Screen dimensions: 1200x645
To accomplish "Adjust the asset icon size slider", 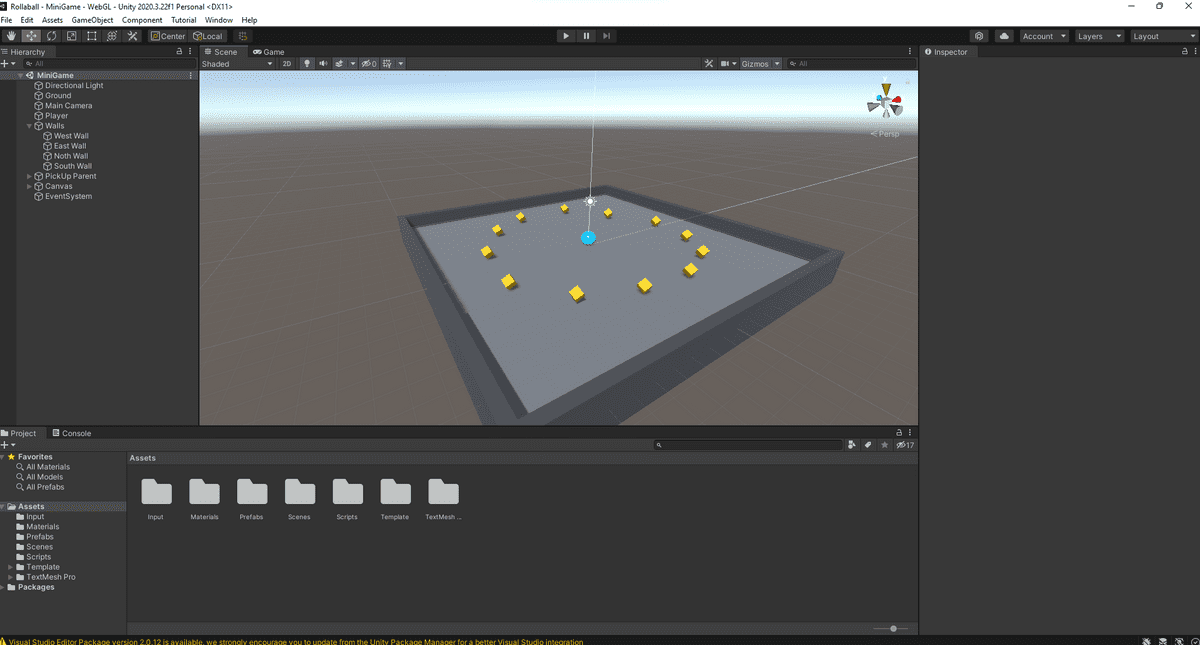I will pyautogui.click(x=892, y=628).
